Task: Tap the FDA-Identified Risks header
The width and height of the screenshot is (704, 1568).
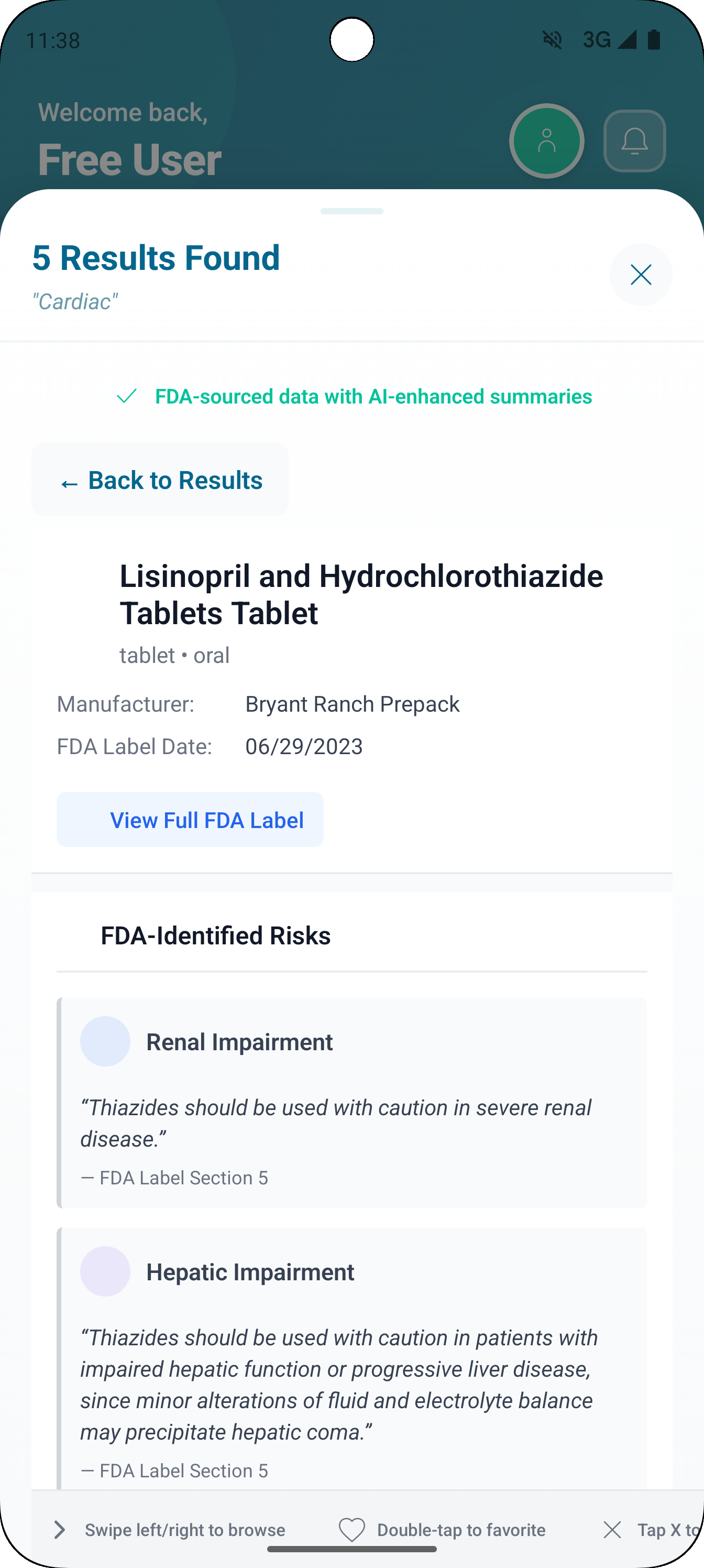Action: [215, 935]
